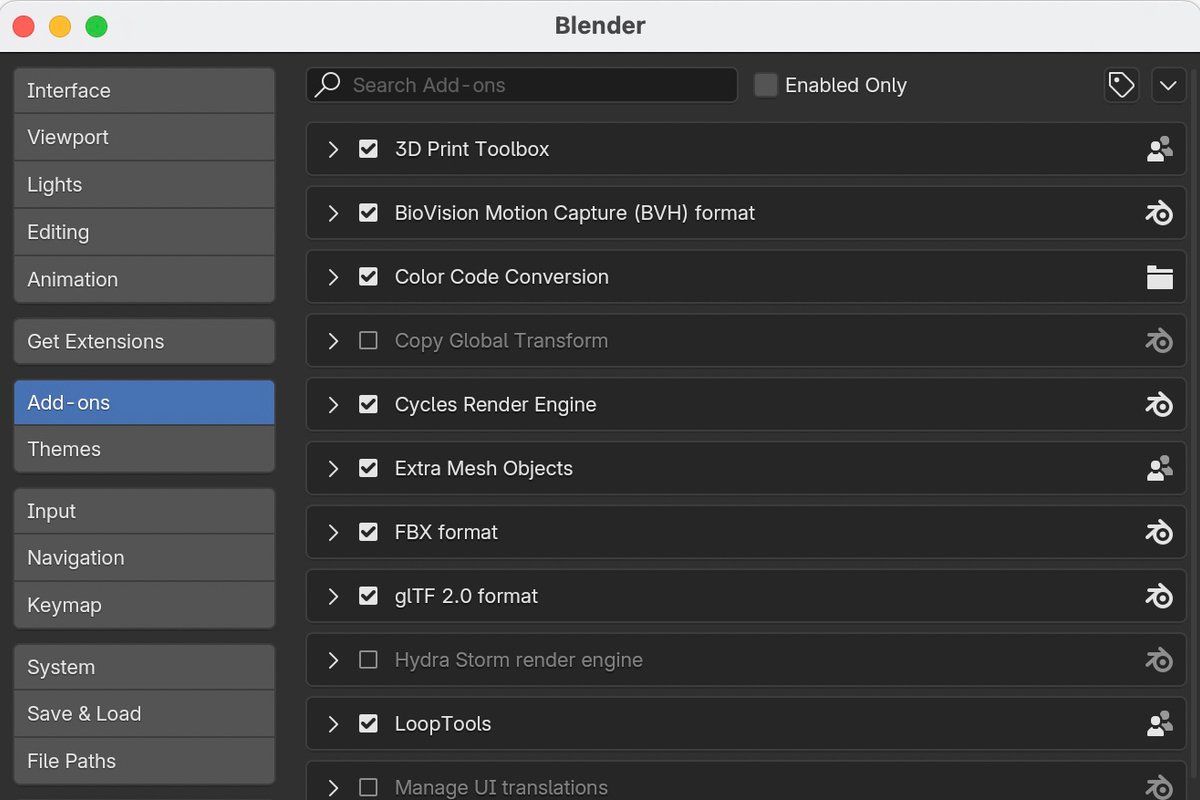Select the Lights preferences tab
Image resolution: width=1200 pixels, height=800 pixels.
[144, 185]
